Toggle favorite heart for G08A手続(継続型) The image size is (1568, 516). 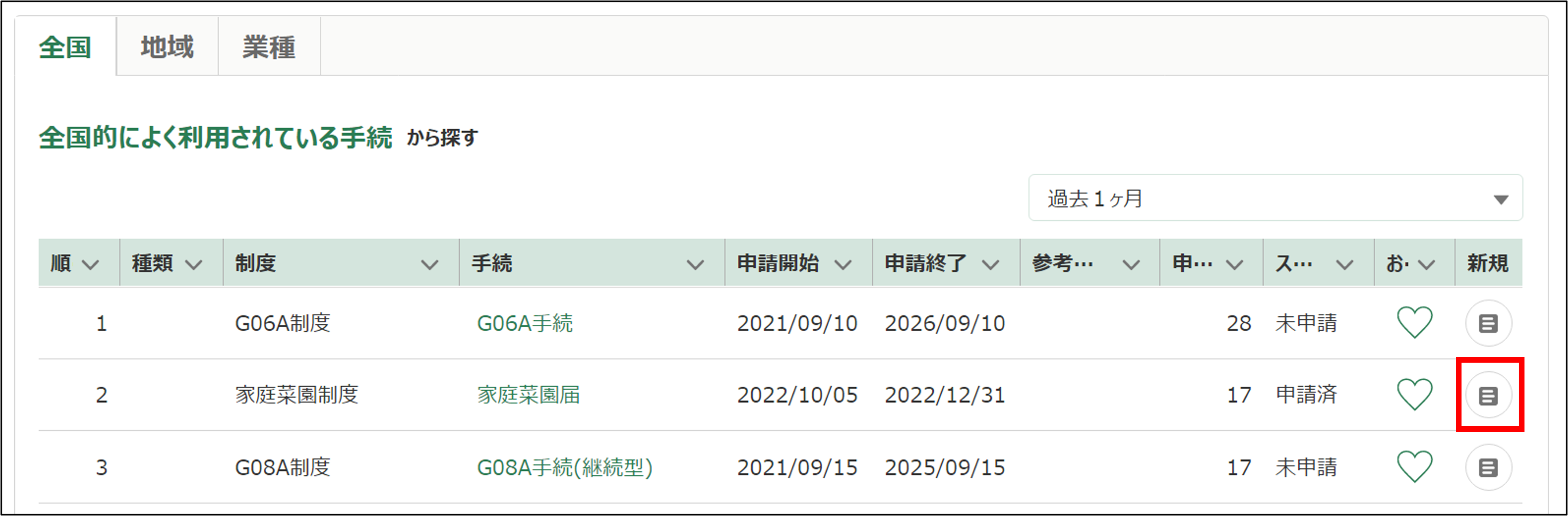1414,467
